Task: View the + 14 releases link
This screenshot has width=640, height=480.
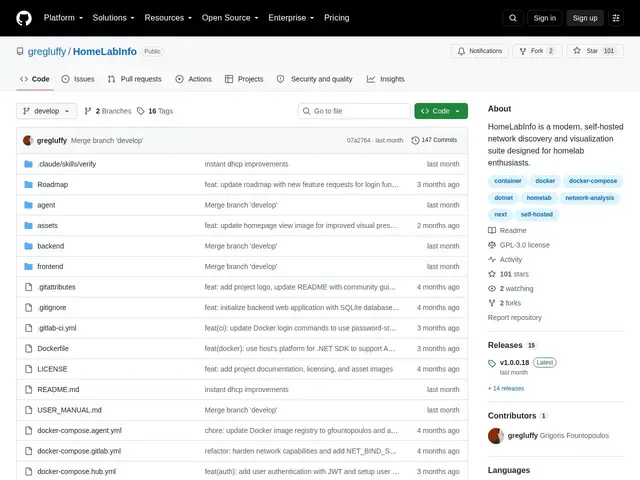Action: pyautogui.click(x=506, y=389)
